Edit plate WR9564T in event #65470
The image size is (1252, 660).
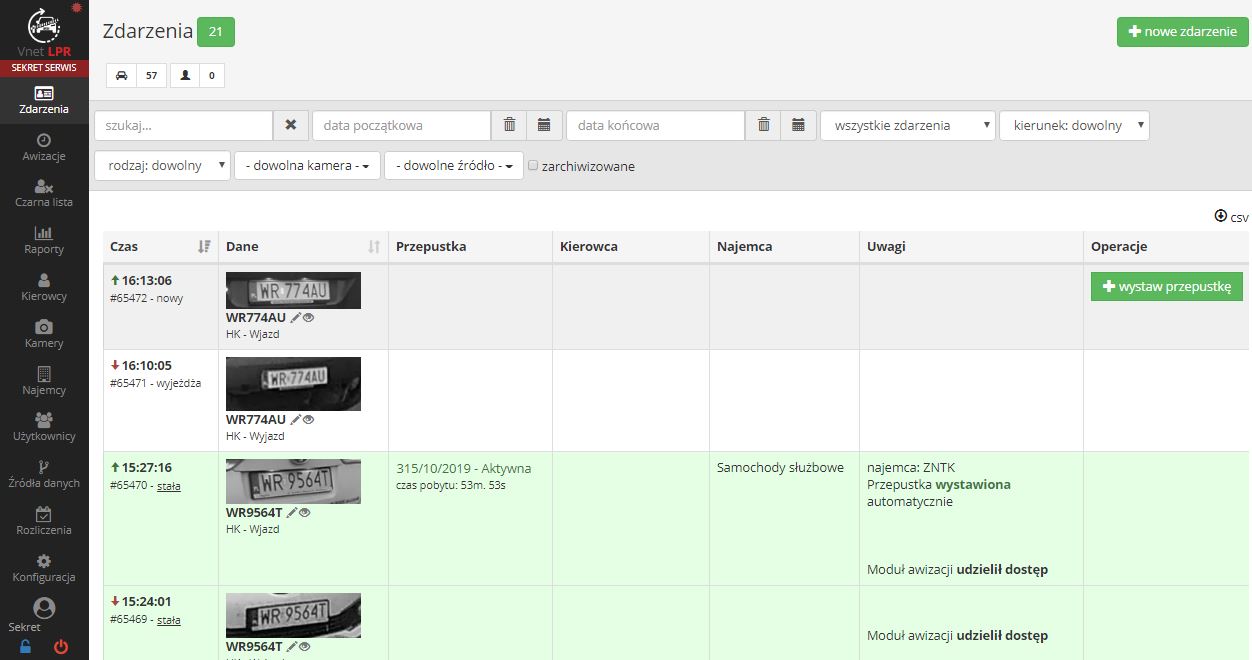[291, 512]
